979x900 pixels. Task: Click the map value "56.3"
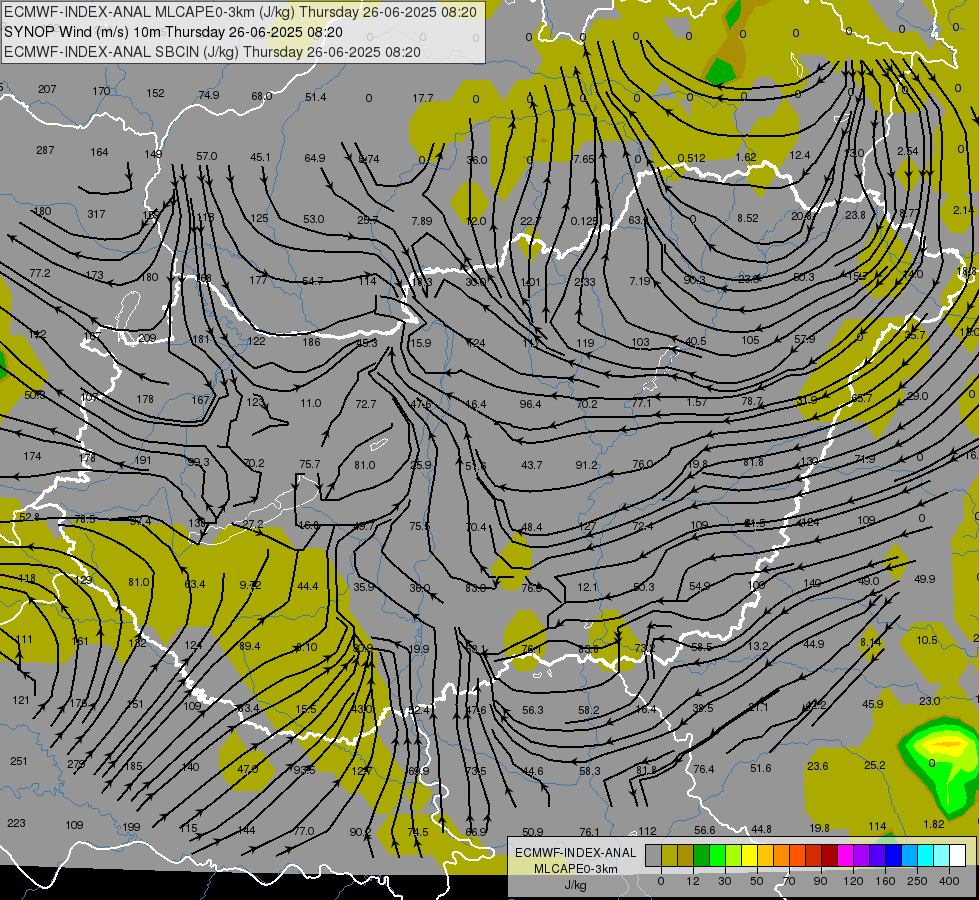click(x=533, y=710)
